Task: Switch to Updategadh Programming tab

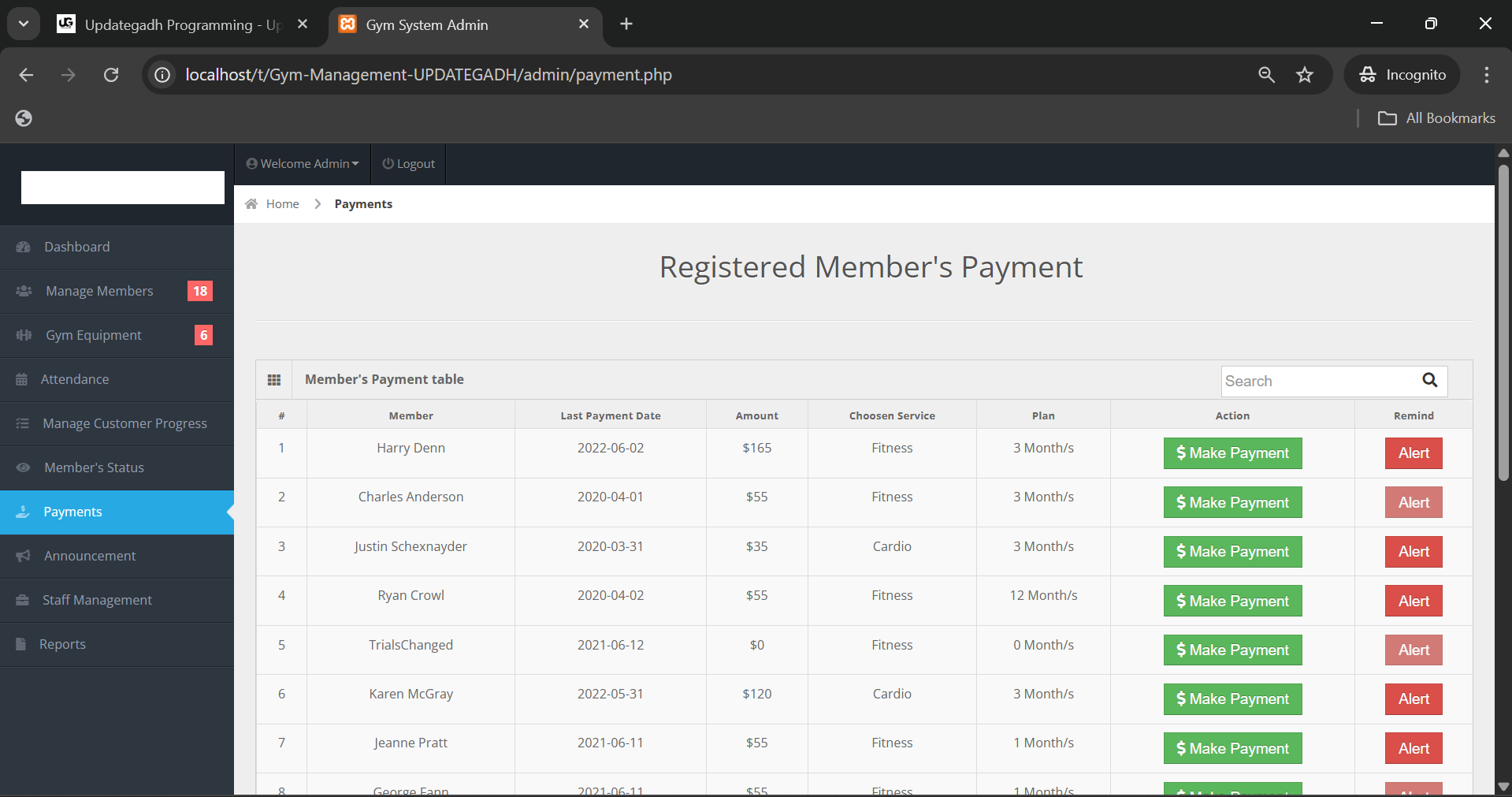Action: 183,24
